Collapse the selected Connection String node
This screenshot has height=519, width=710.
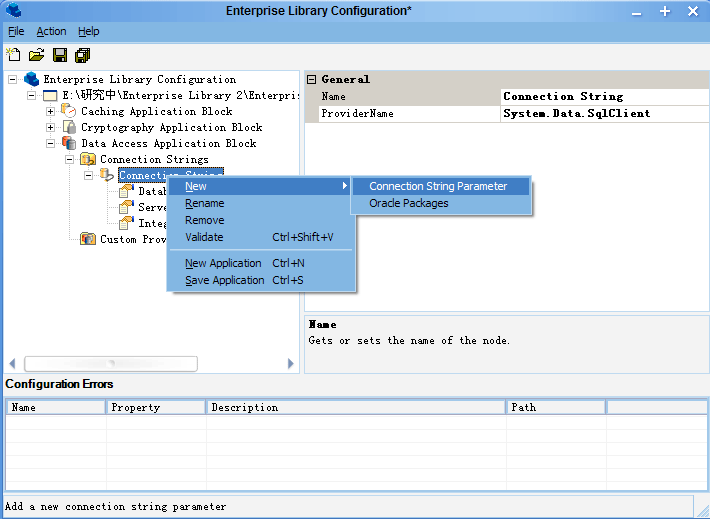88,175
